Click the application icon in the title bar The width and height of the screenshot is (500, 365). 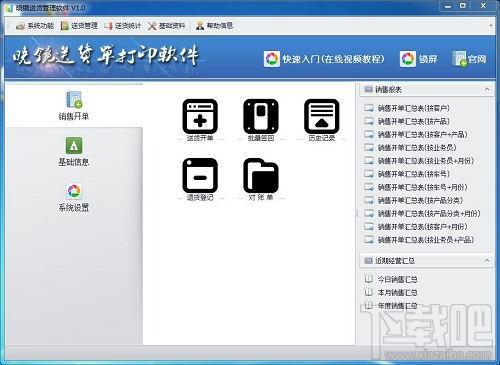(10, 8)
